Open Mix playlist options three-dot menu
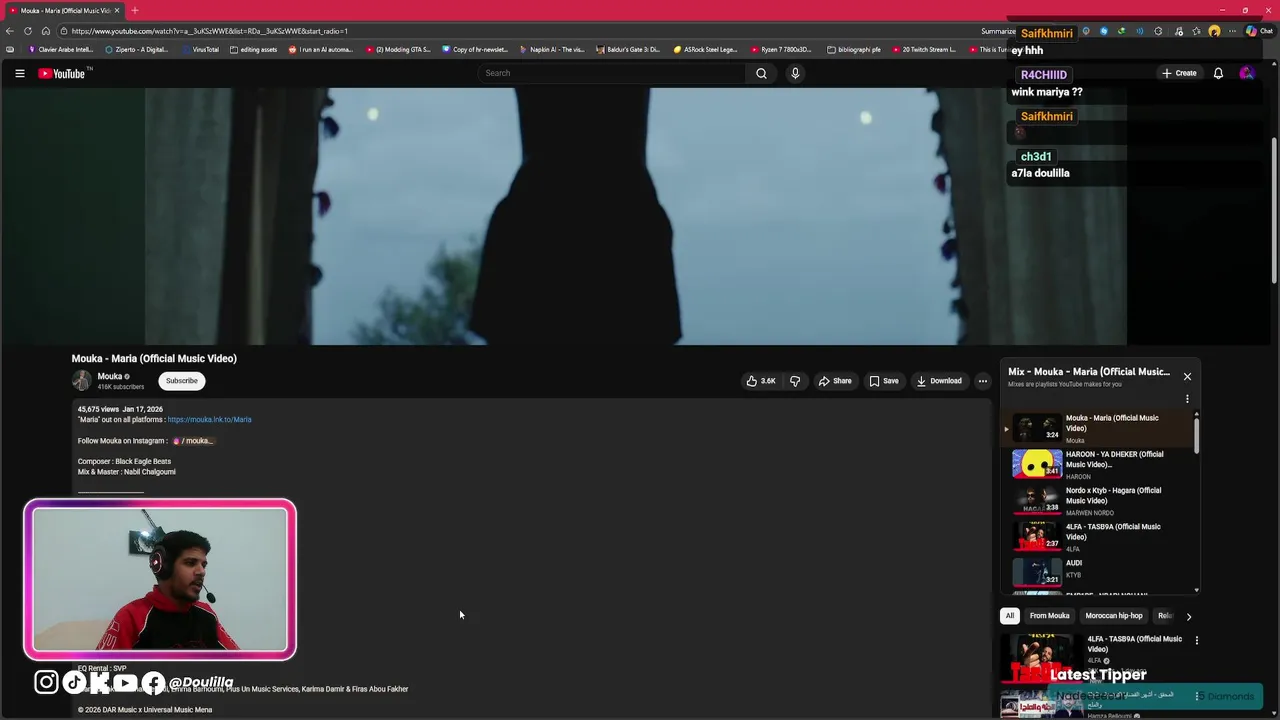 [1187, 398]
